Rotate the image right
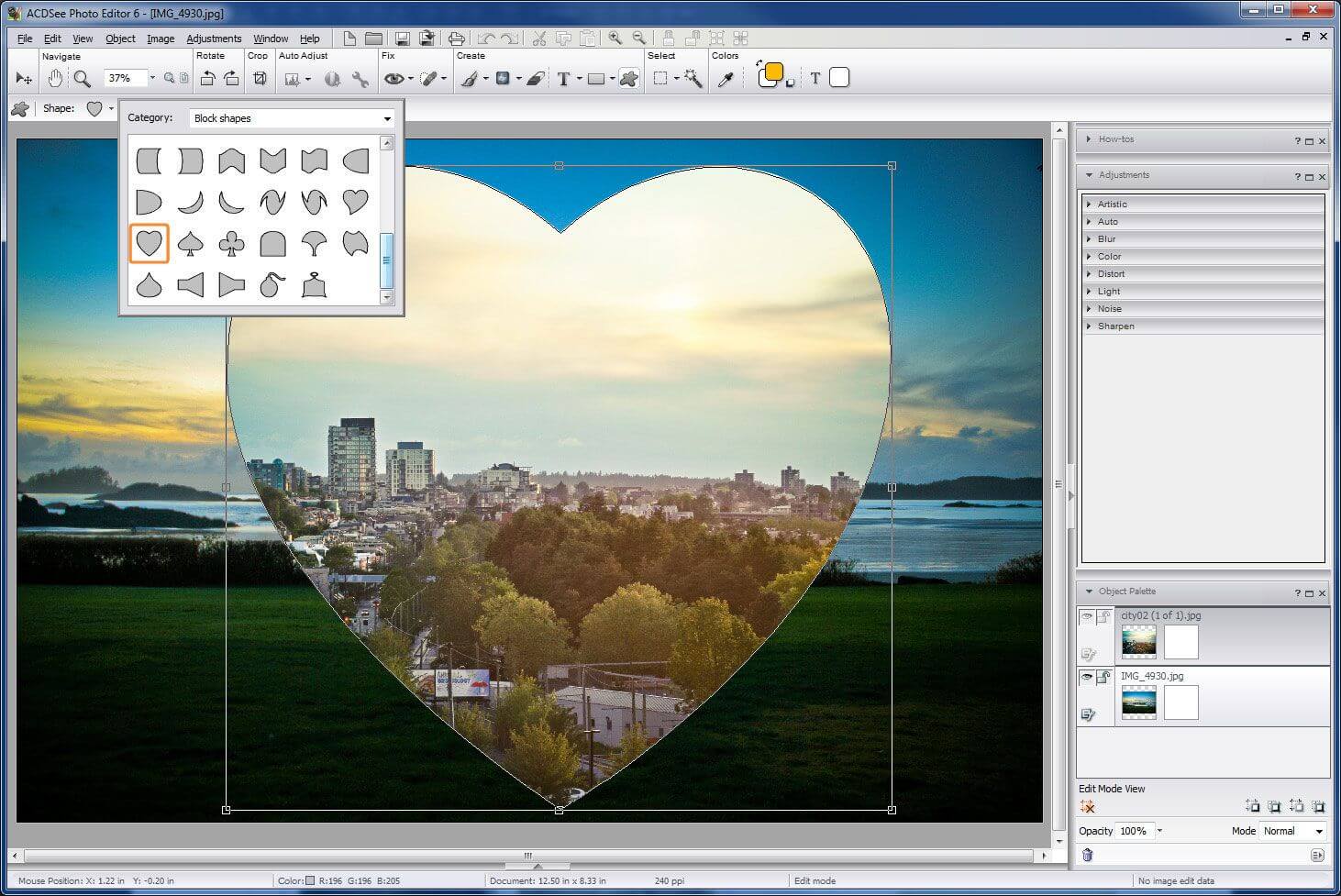 tap(231, 79)
